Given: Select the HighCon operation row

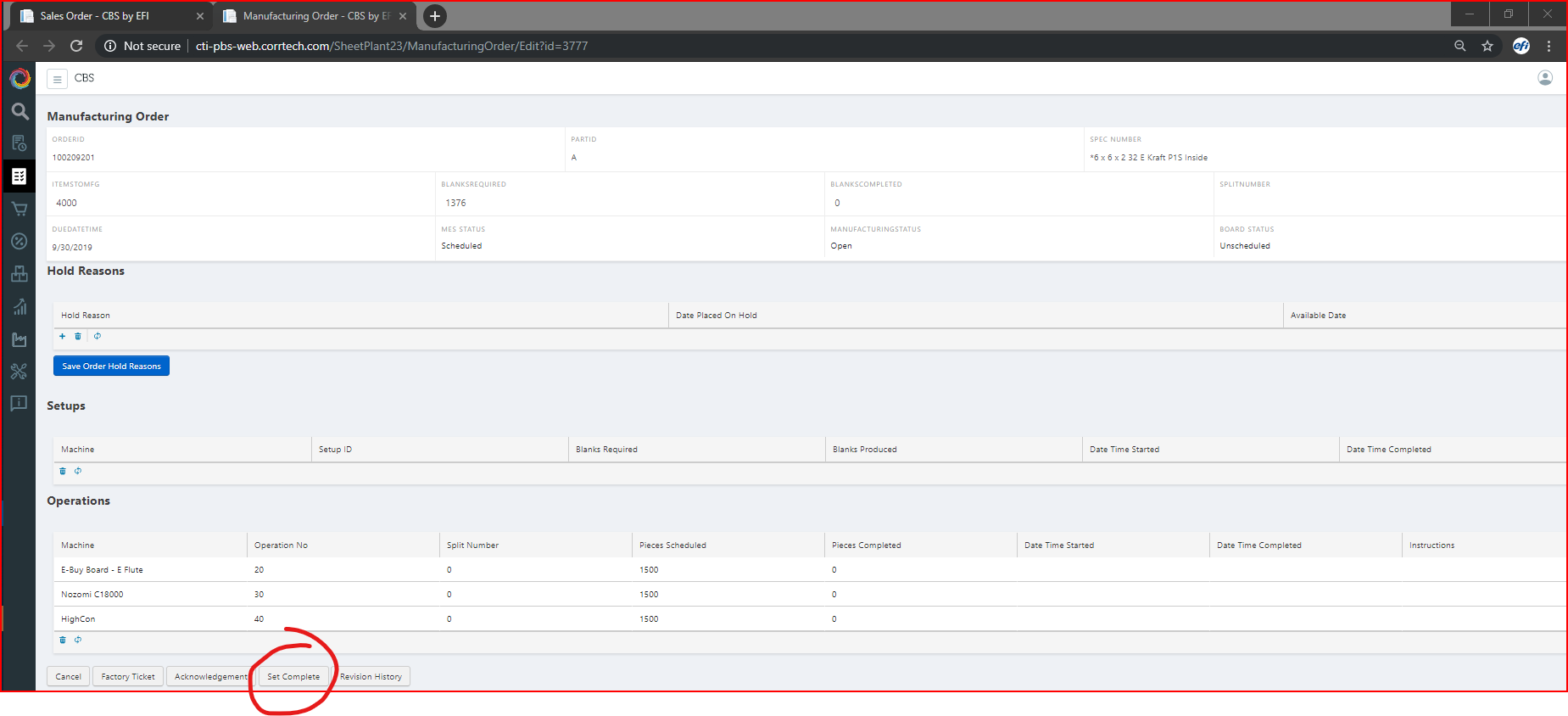Looking at the screenshot, I should (809, 618).
